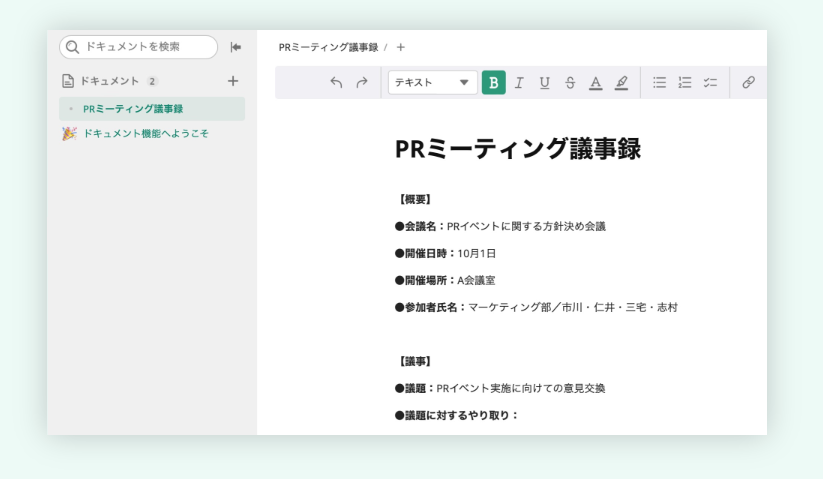Click the plus next to breadcrumb

(401, 47)
